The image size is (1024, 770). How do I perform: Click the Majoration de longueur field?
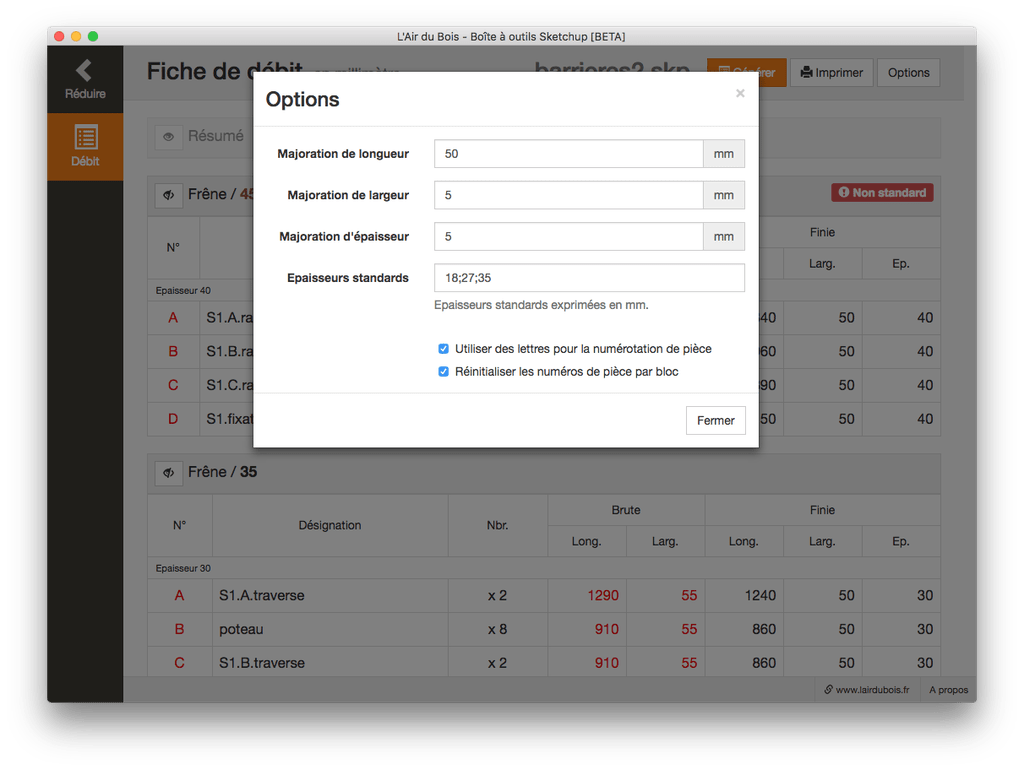coord(568,153)
